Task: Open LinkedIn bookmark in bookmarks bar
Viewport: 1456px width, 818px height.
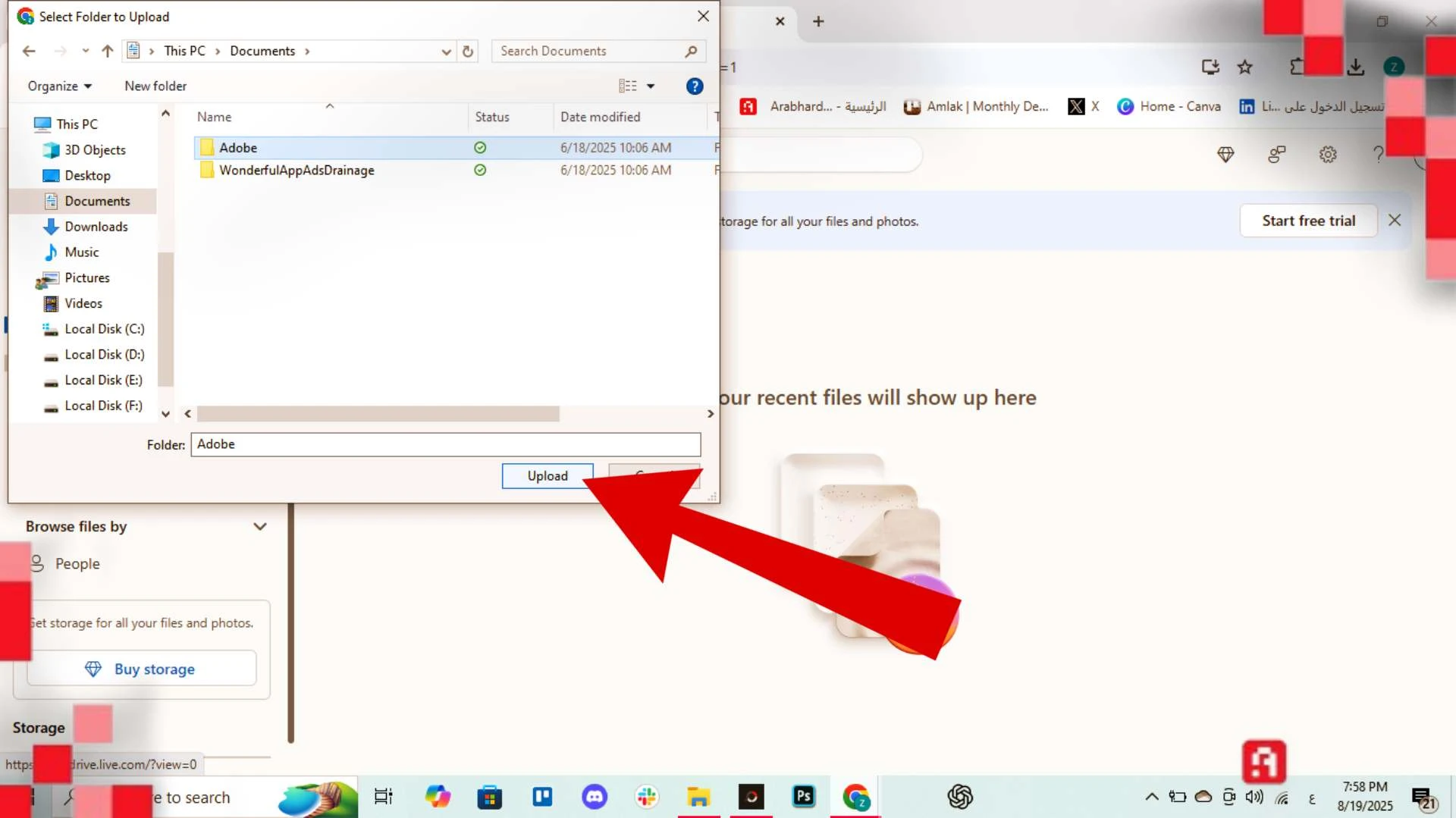Action: click(1311, 107)
